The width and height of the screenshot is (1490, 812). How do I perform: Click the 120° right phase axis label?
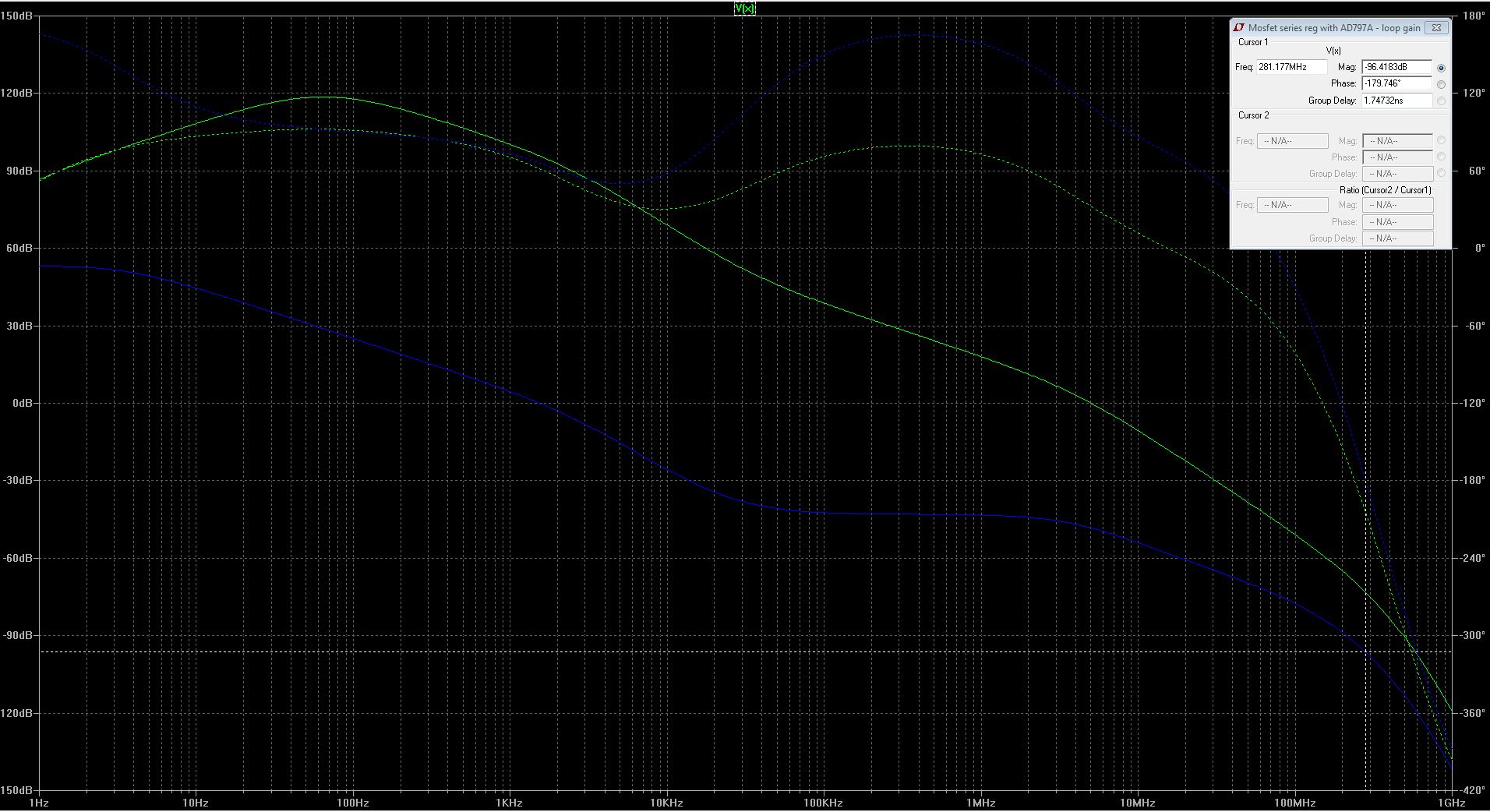tap(1474, 93)
